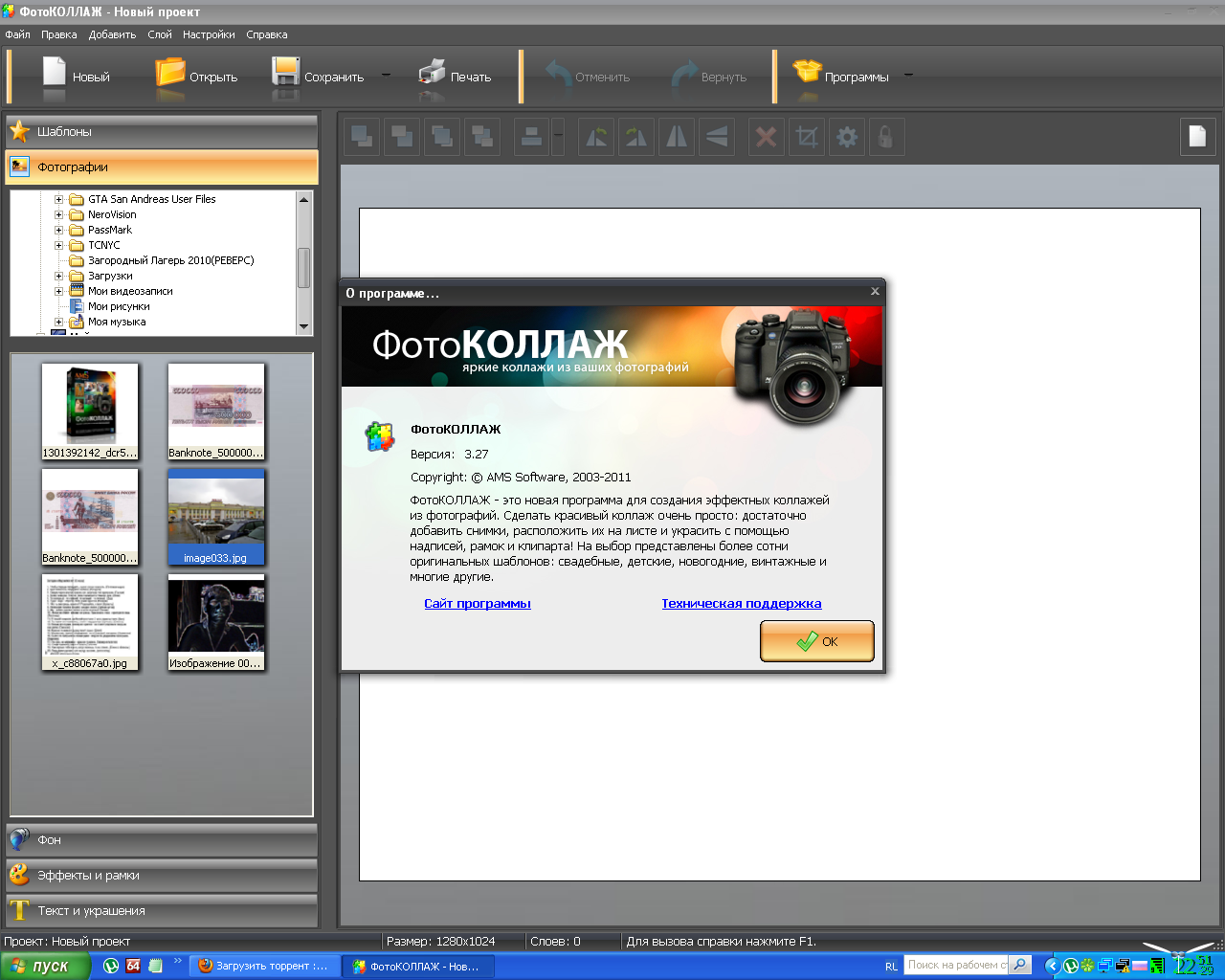Viewport: 1225px width, 980px height.
Task: Open the gear settings icon in toolbar
Action: tap(846, 137)
